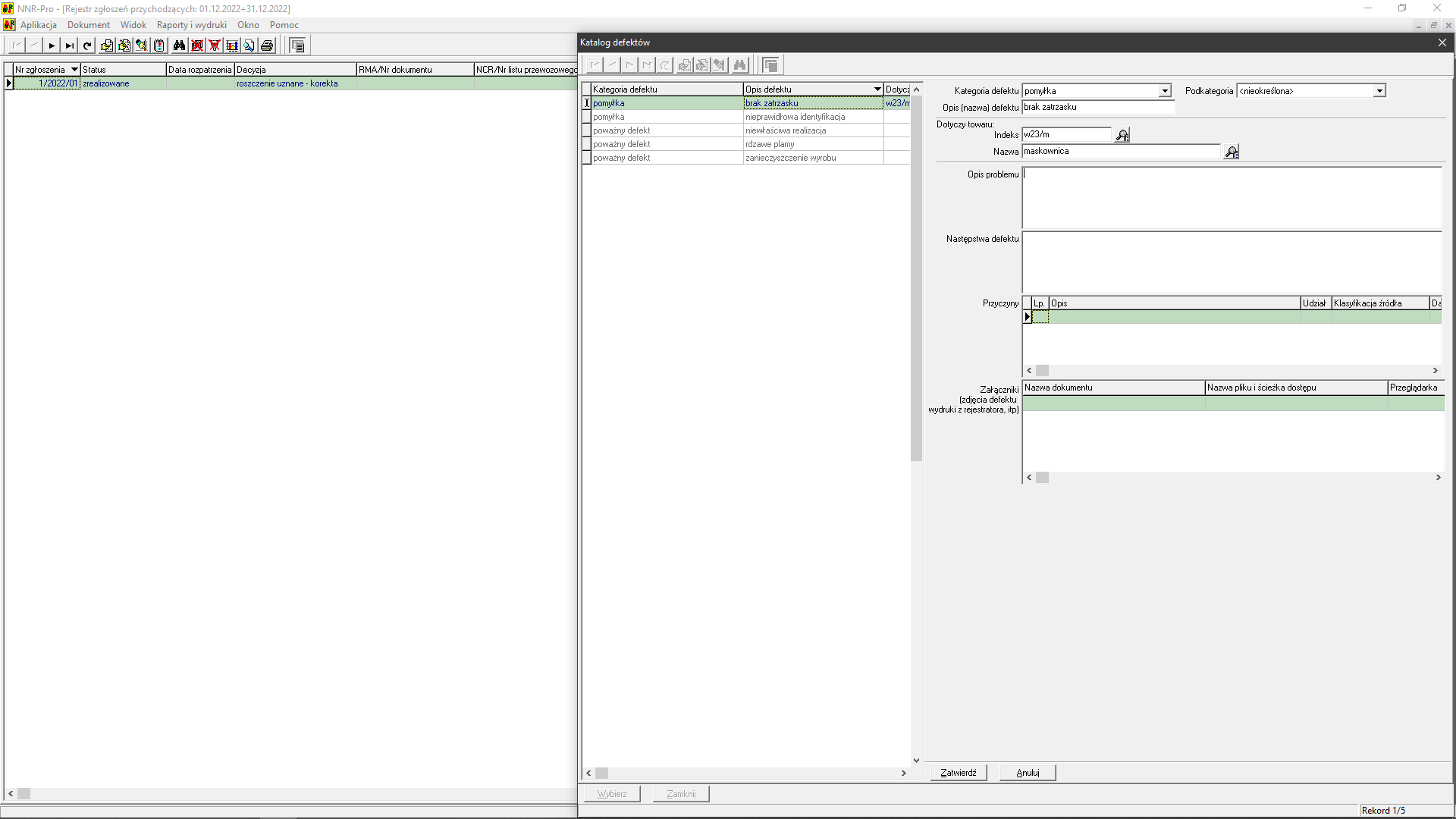
Task: Expand the Kategoria defektu dropdown
Action: (x=1165, y=91)
